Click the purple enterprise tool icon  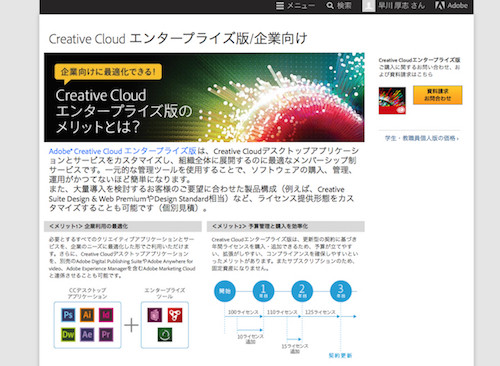pyautogui.click(x=155, y=315)
